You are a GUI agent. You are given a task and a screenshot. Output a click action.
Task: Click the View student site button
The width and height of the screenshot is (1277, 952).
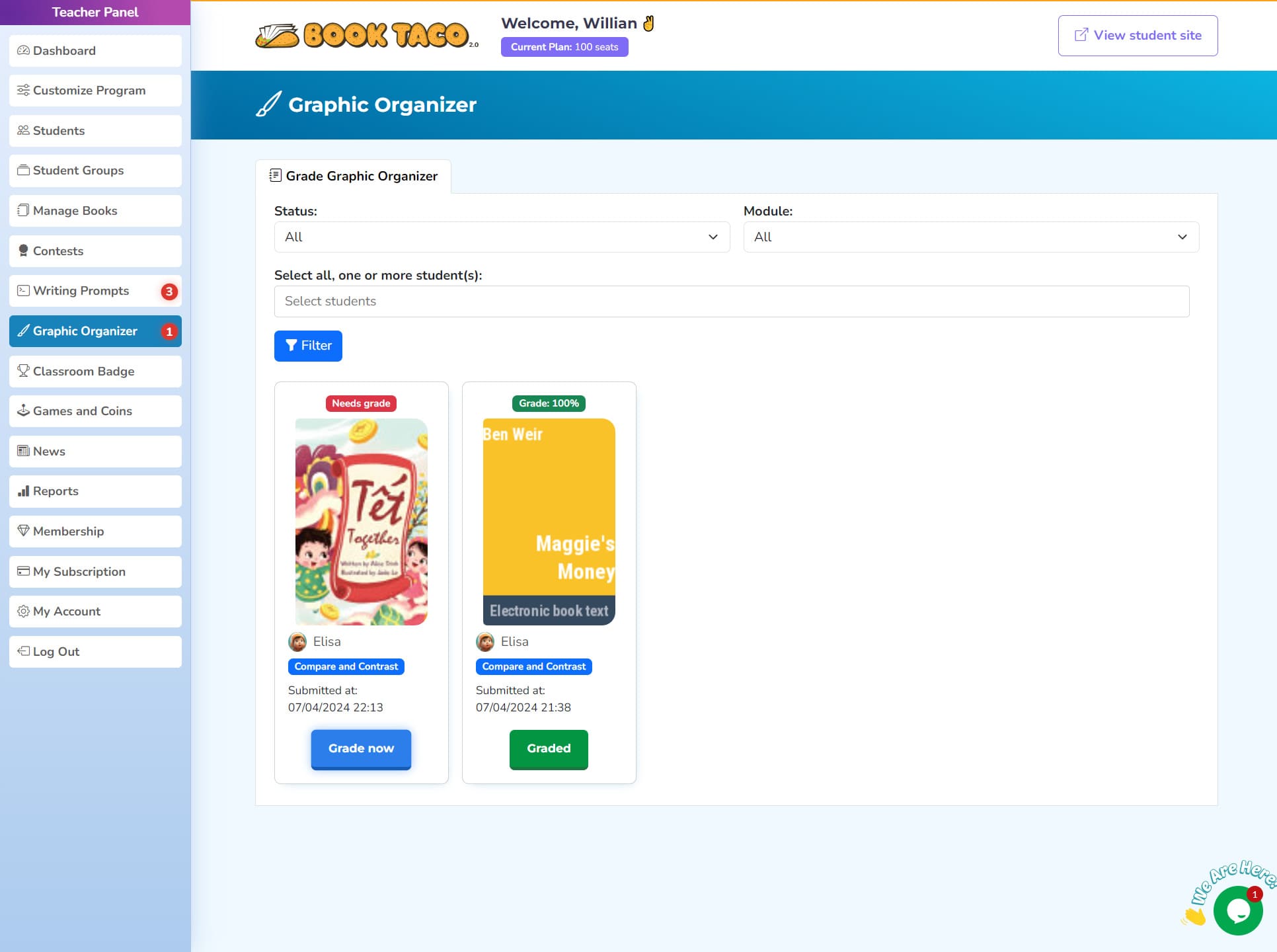[x=1137, y=36]
